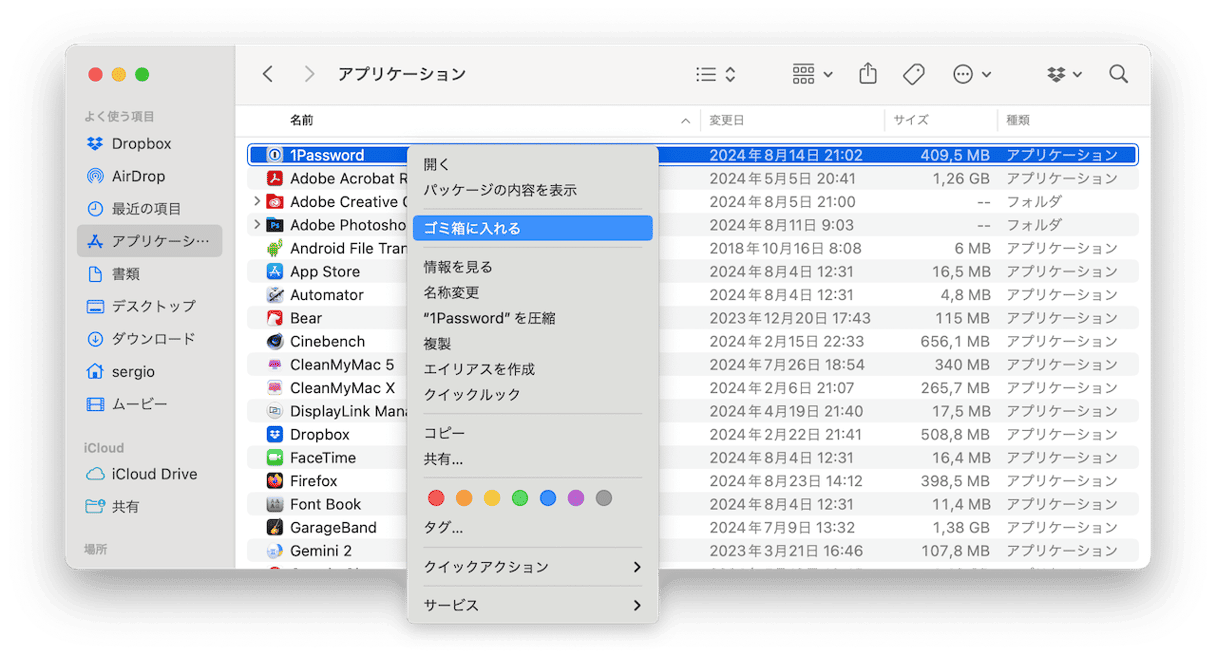Expand the Adobe Photoshop folder
The width and height of the screenshot is (1216, 655).
click(257, 225)
